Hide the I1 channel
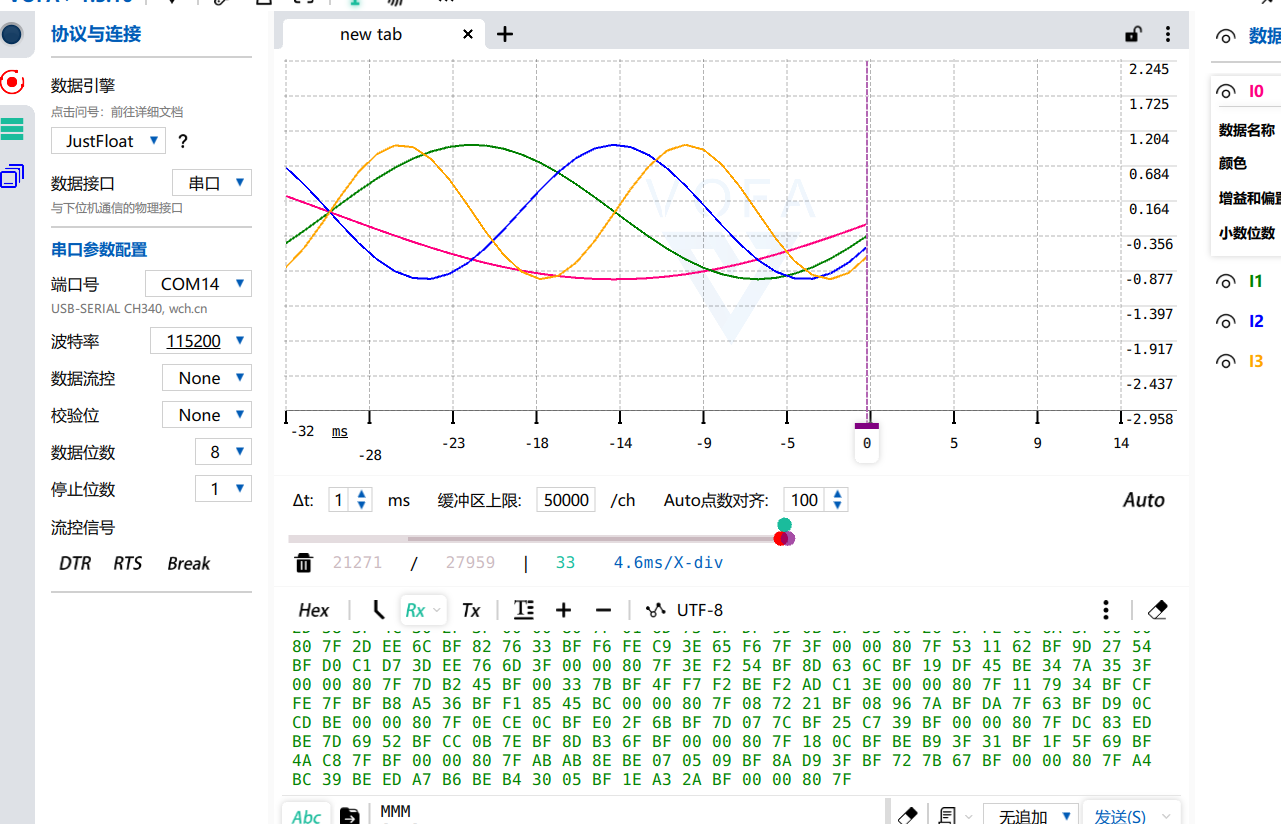This screenshot has width=1281, height=824. click(1225, 282)
